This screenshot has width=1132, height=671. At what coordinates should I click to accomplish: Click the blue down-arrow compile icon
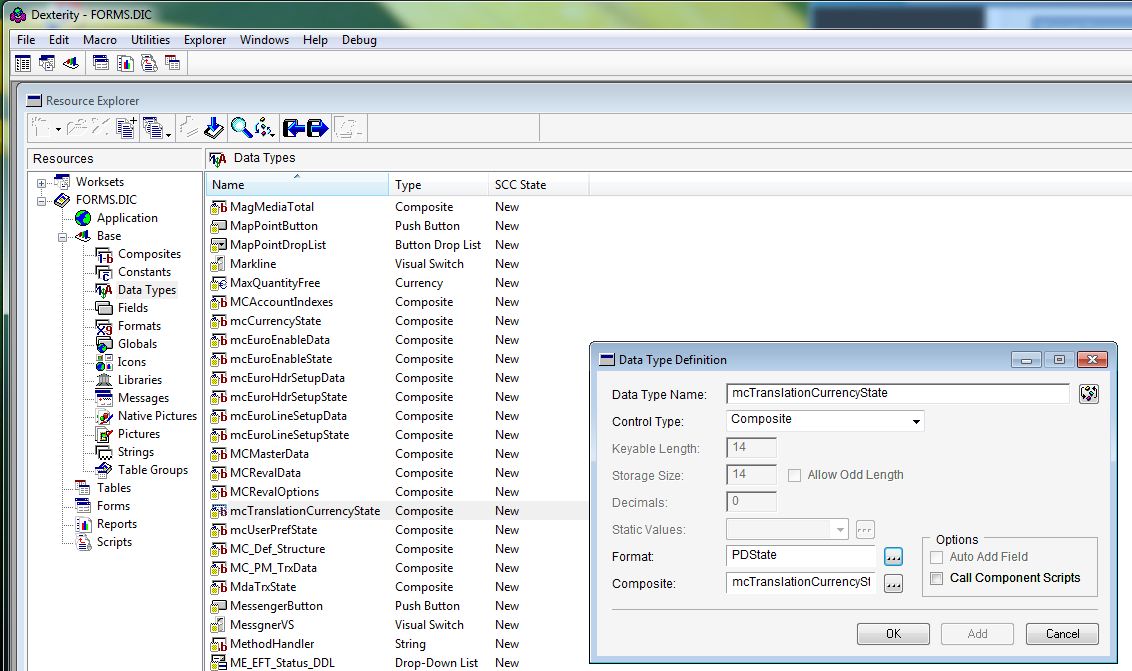[213, 127]
